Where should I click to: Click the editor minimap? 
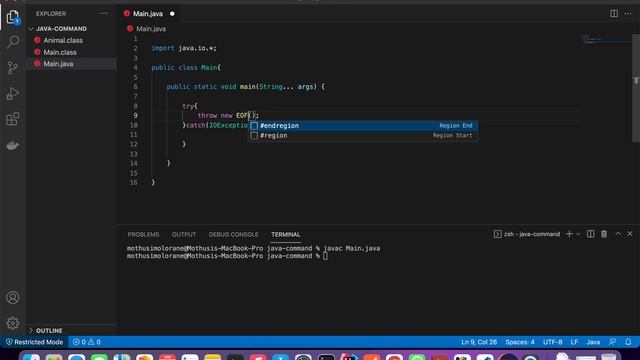605,39
